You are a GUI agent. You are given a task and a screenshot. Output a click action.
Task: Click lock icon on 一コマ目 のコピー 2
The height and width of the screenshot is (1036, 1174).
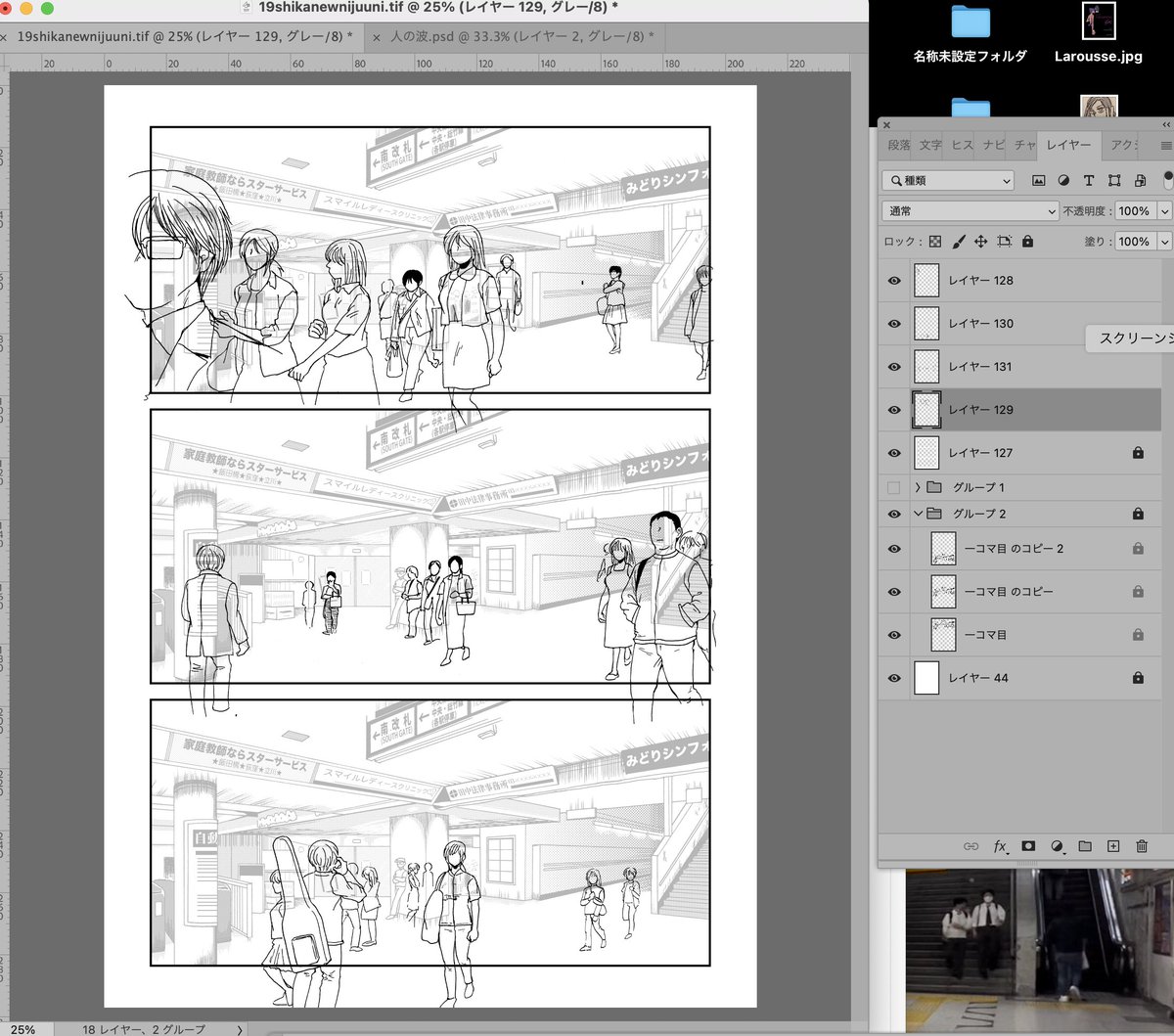(x=1138, y=549)
